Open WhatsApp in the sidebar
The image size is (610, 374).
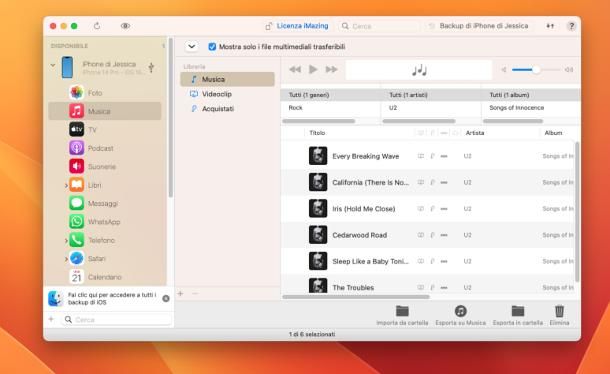[x=104, y=222]
